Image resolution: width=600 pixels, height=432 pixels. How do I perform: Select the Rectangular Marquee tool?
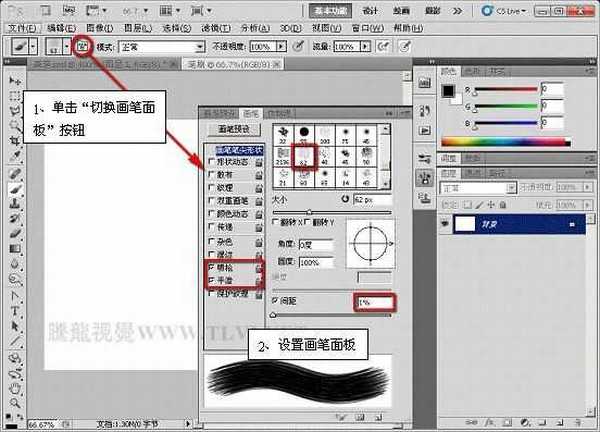tap(15, 97)
